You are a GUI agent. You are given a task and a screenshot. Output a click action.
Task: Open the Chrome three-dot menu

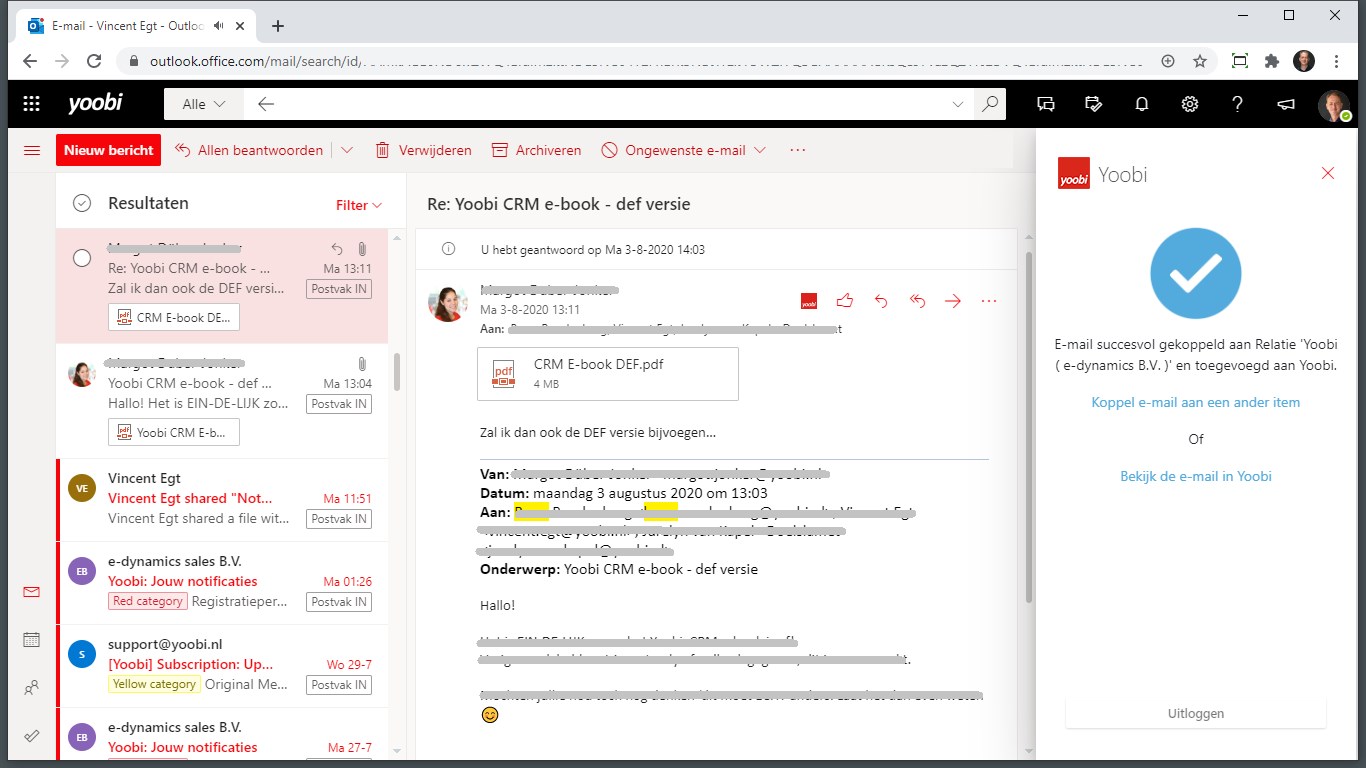point(1337,61)
